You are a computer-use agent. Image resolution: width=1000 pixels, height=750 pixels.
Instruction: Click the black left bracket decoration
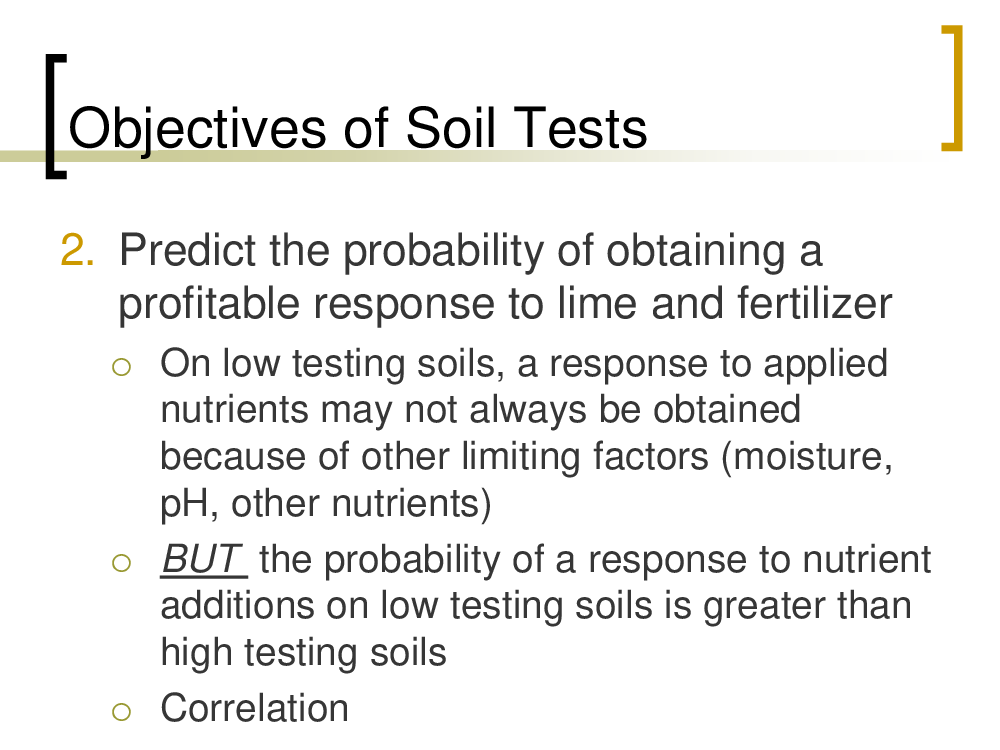pos(55,116)
